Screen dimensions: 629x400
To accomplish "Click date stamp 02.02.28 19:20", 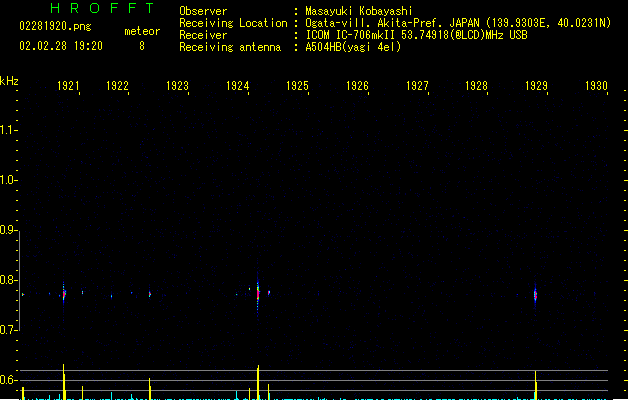I will pyautogui.click(x=61, y=46).
